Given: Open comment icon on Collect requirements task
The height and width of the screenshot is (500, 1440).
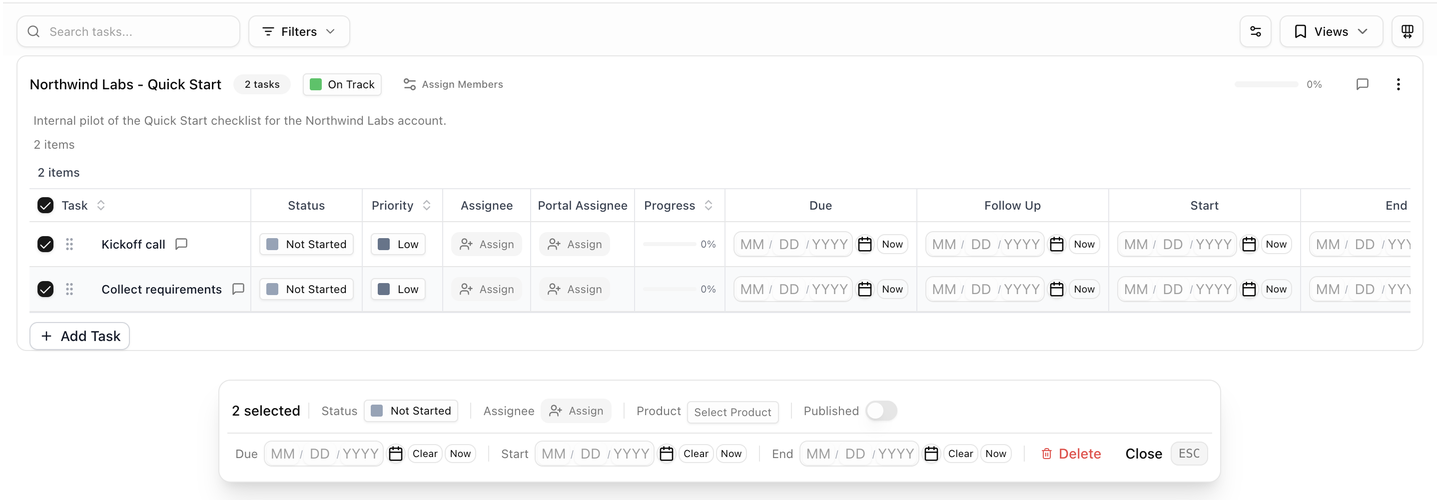Looking at the screenshot, I should point(238,289).
